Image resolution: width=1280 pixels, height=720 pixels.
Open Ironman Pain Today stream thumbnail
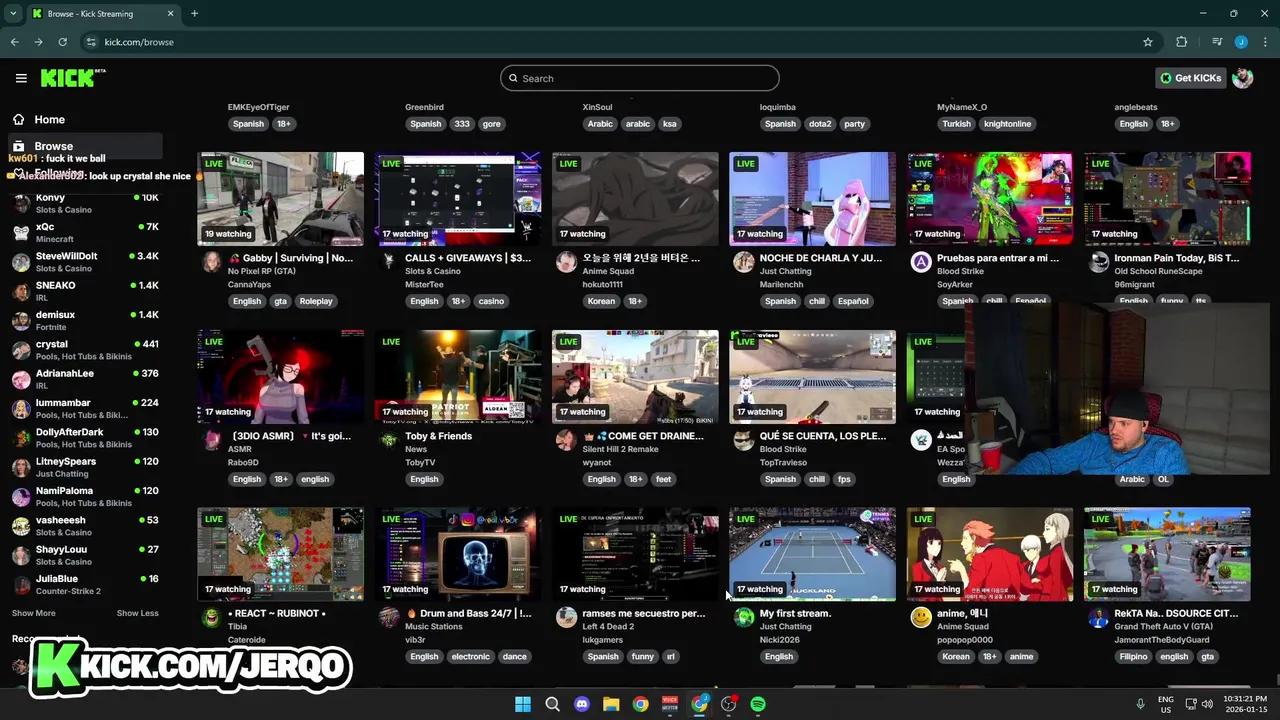click(1167, 199)
